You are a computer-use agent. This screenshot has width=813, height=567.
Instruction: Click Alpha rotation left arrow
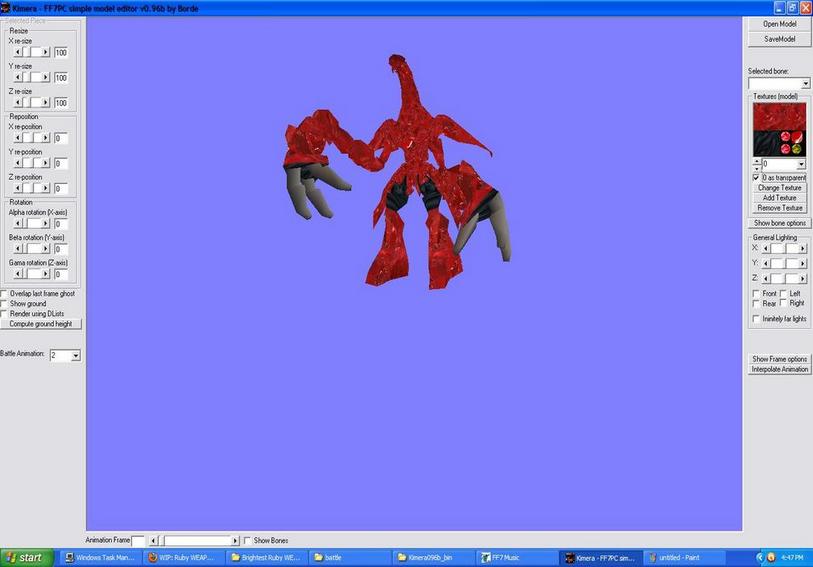point(18,223)
